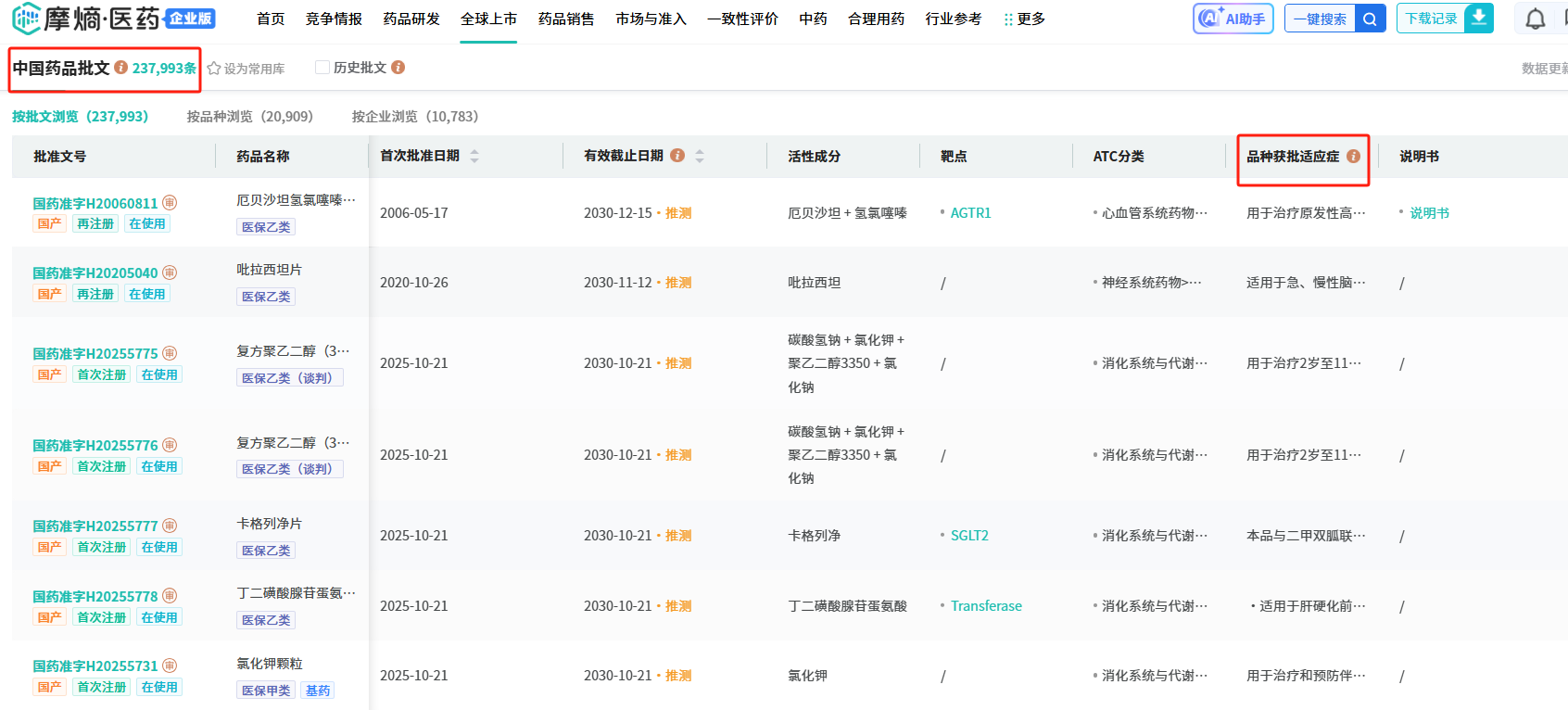Screen dimensions: 1568x710
Task: Sort by 首次批准日期 column arrows
Action: pyautogui.click(x=474, y=156)
